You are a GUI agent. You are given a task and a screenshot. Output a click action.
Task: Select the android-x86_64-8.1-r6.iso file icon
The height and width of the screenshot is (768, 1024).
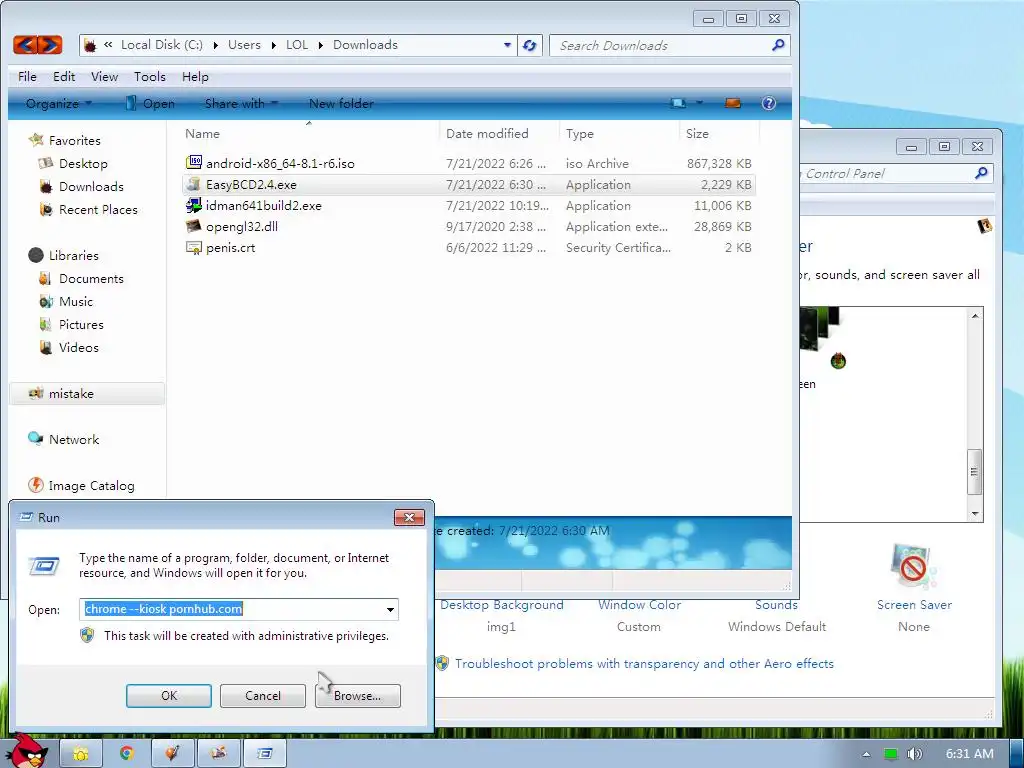194,162
